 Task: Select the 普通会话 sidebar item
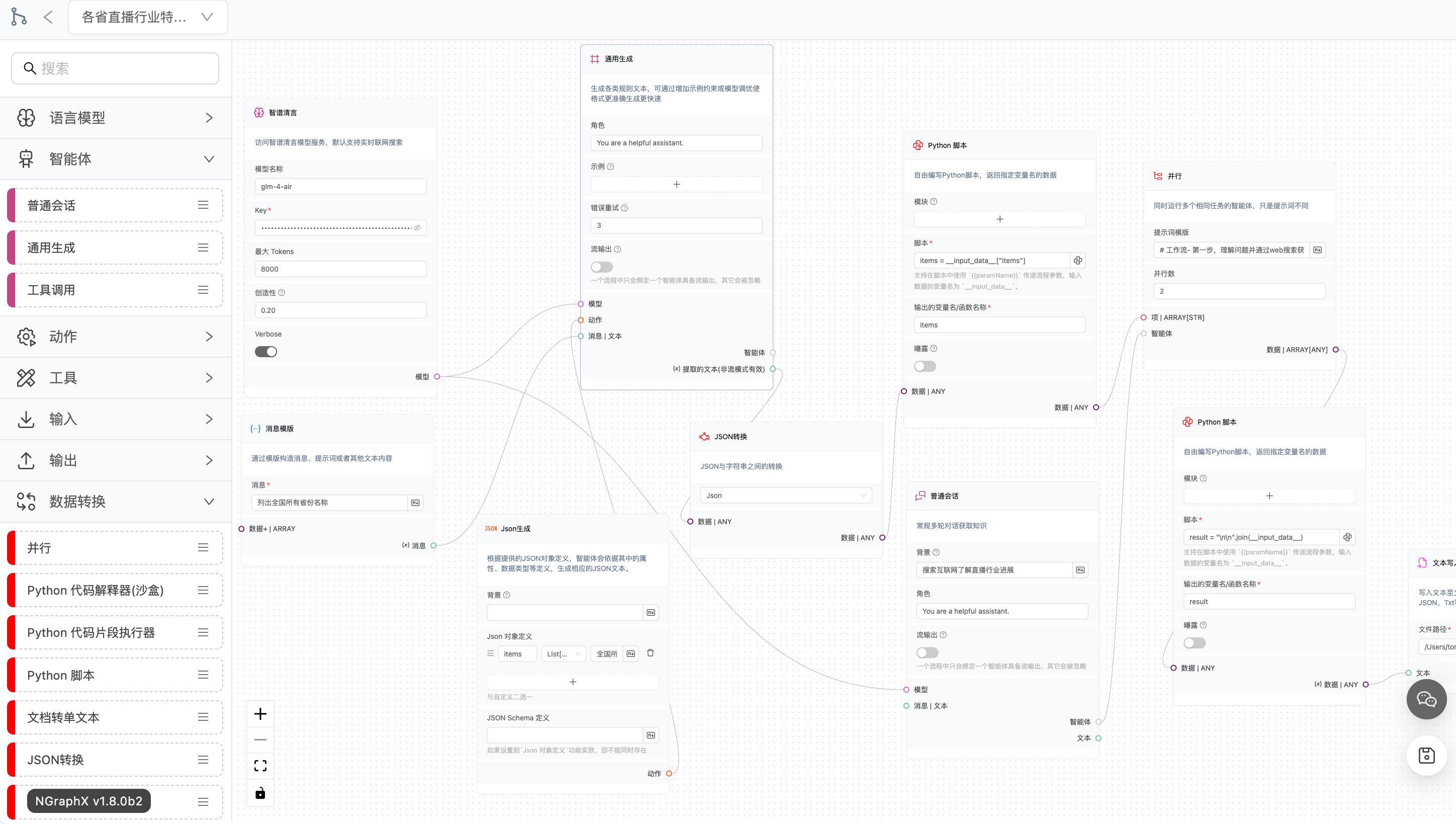(115, 205)
